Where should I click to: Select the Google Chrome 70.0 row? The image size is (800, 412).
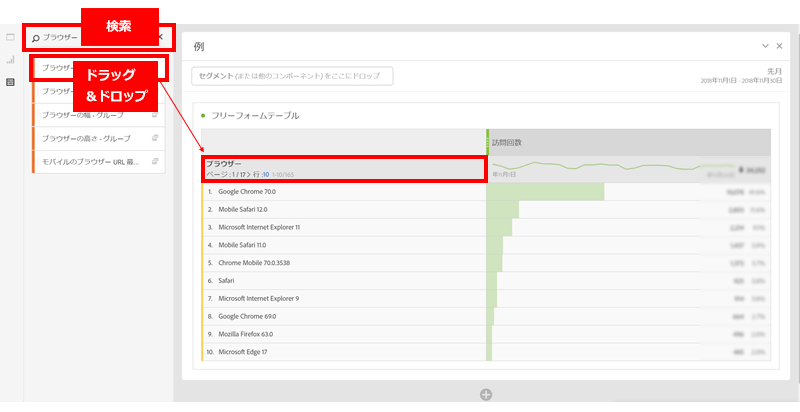pyautogui.click(x=344, y=191)
